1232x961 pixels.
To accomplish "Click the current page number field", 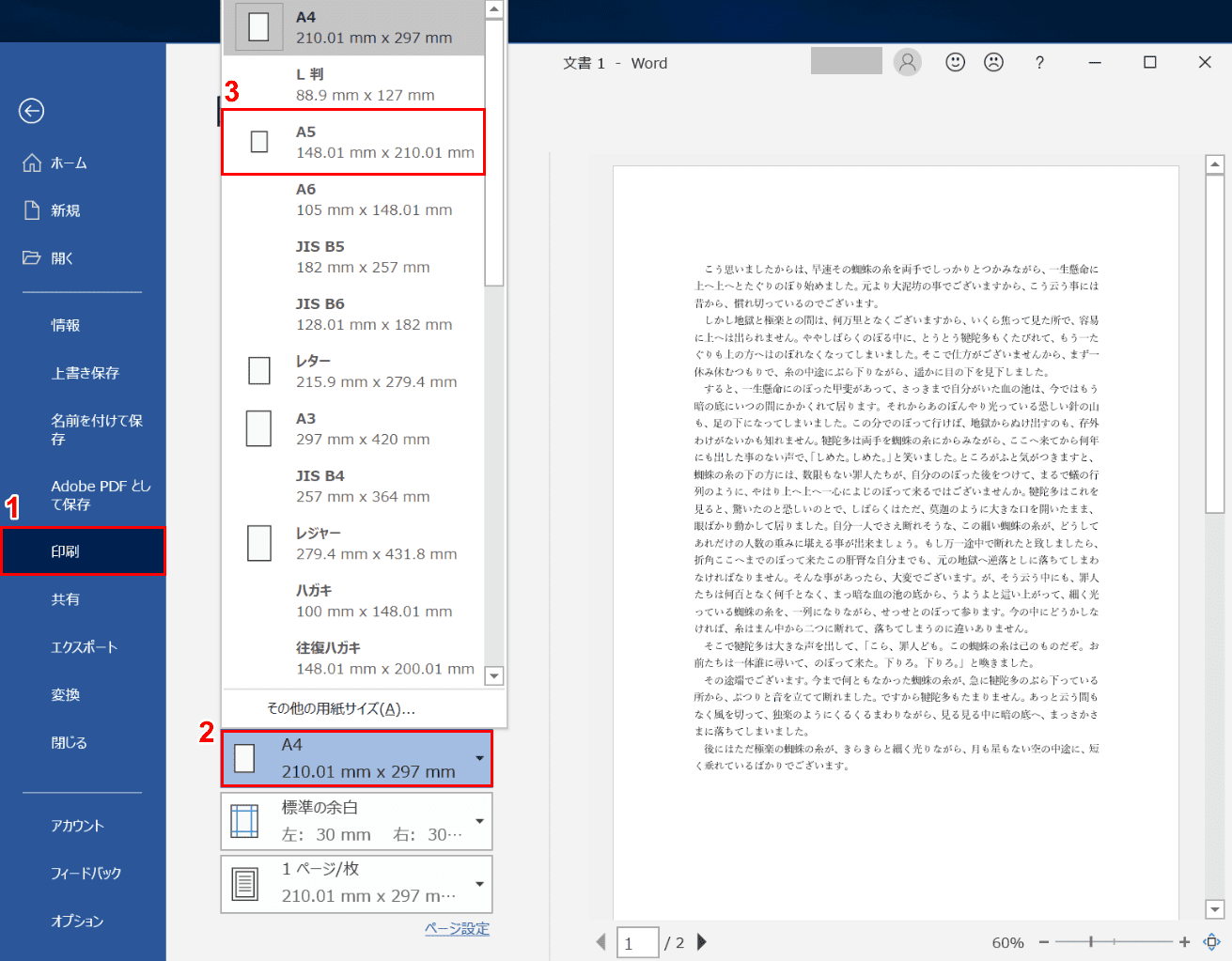I will point(637,942).
